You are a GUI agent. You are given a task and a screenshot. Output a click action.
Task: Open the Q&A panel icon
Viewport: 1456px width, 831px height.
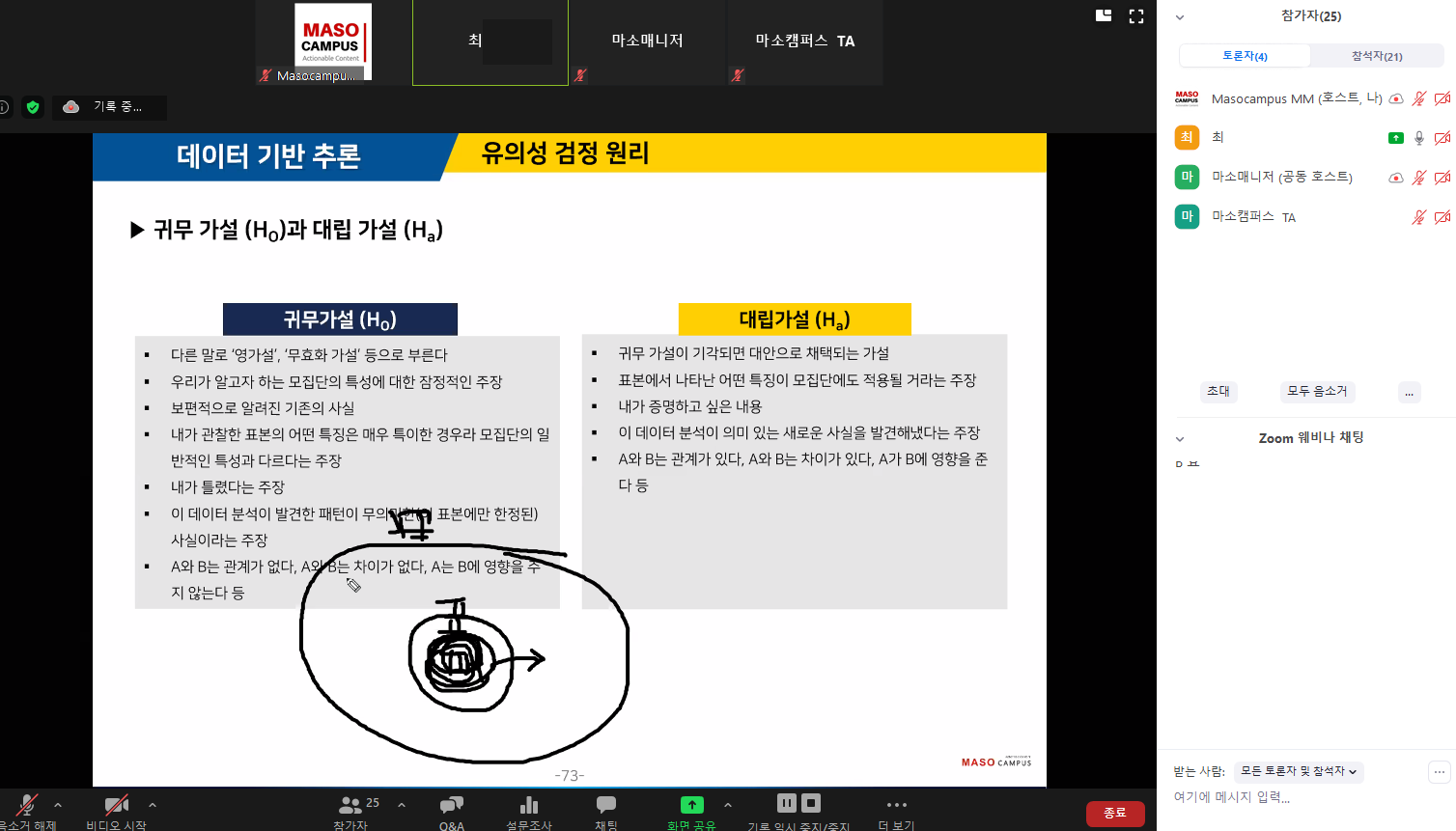pyautogui.click(x=451, y=805)
